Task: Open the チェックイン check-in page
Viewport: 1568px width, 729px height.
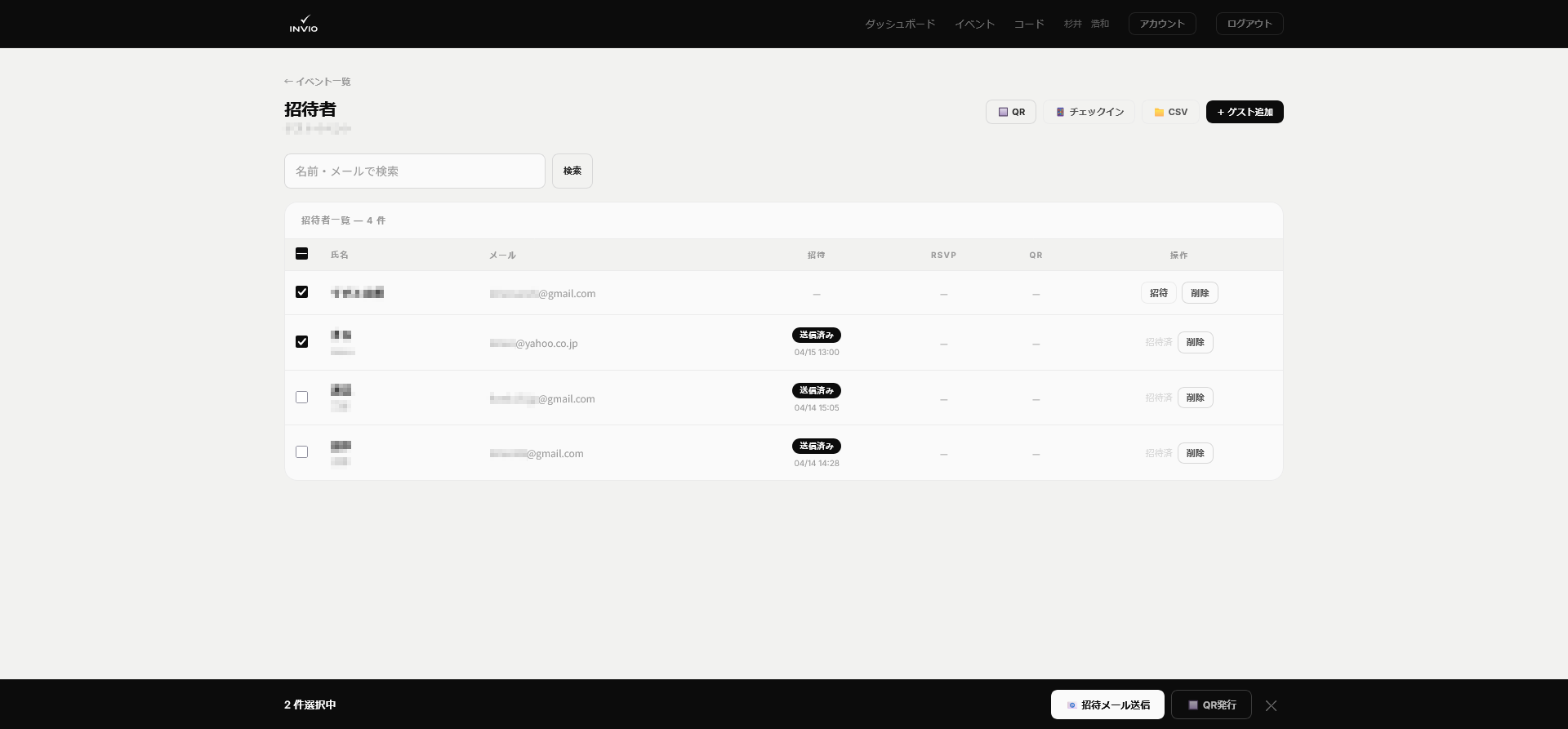Action: (1089, 112)
